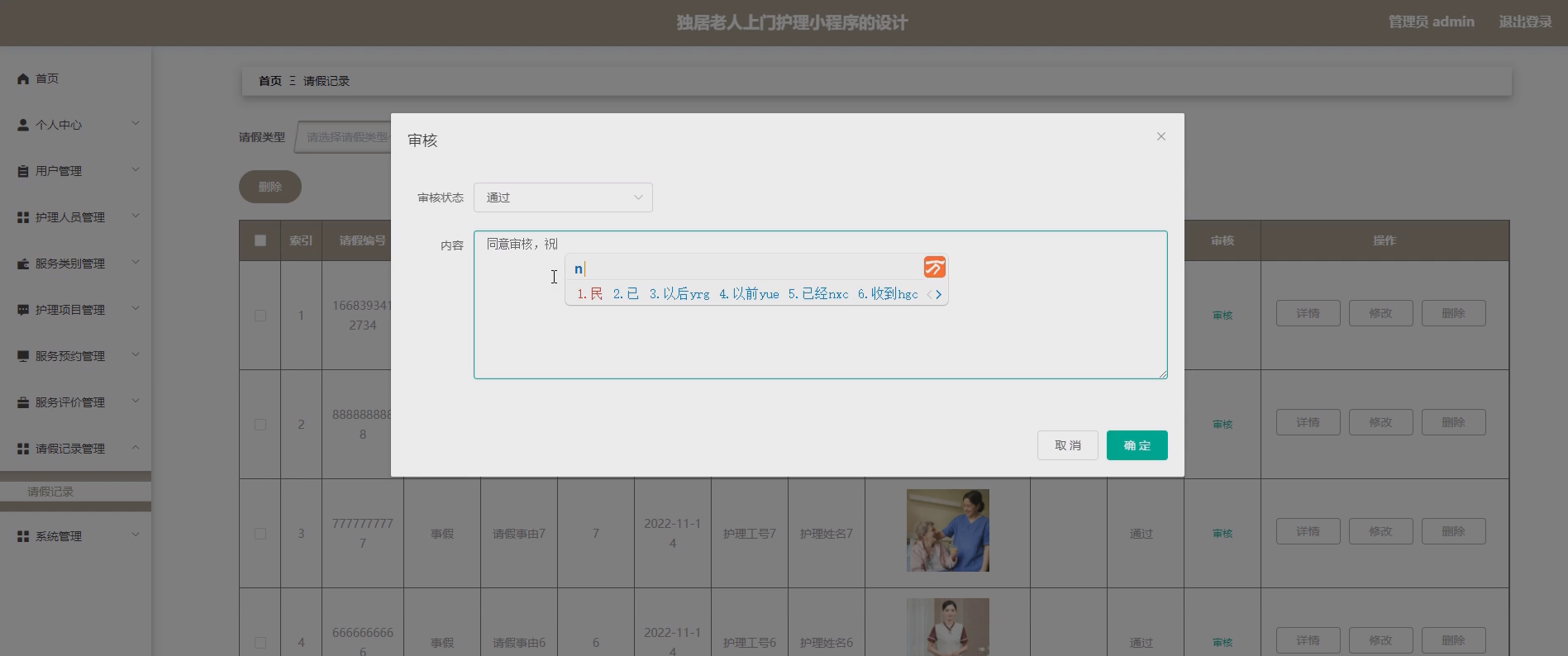The height and width of the screenshot is (656, 1568).
Task: Expand the 护理人员管理 menu chevron
Action: 136,216
